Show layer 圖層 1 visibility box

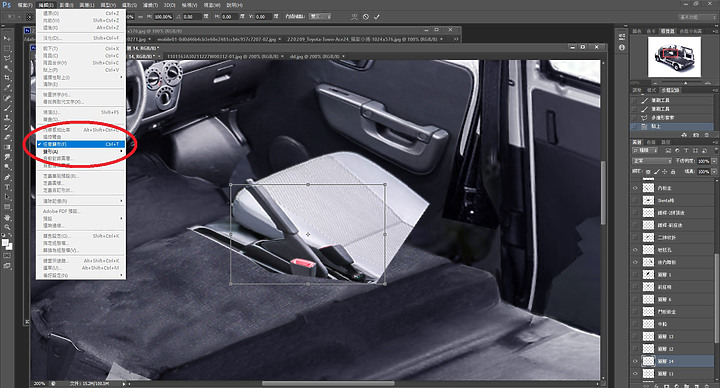click(x=636, y=275)
